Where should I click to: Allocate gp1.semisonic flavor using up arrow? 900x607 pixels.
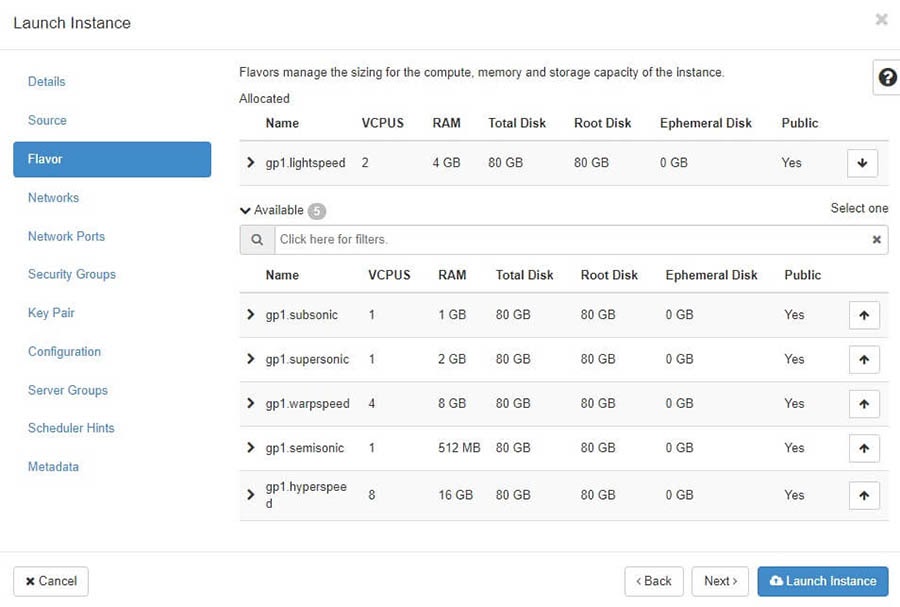point(864,448)
